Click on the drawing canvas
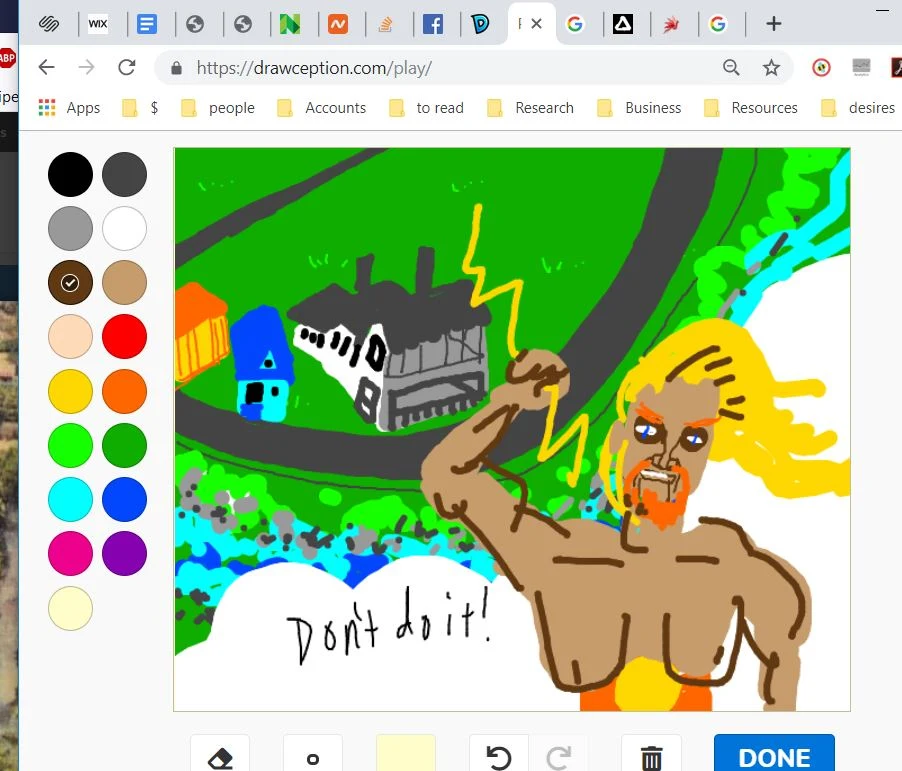Screen dimensions: 902x771 pyautogui.click(x=512, y=429)
